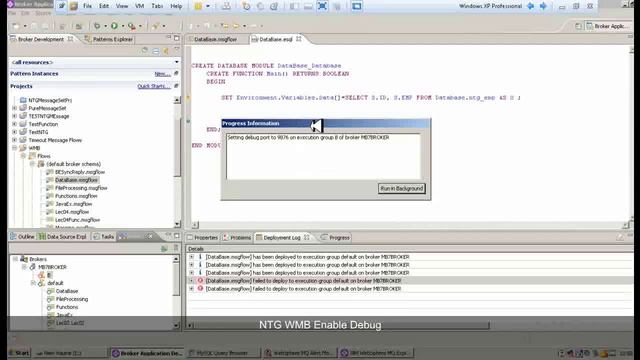Open the Debug dropdown arrow in toolbar

105,26
